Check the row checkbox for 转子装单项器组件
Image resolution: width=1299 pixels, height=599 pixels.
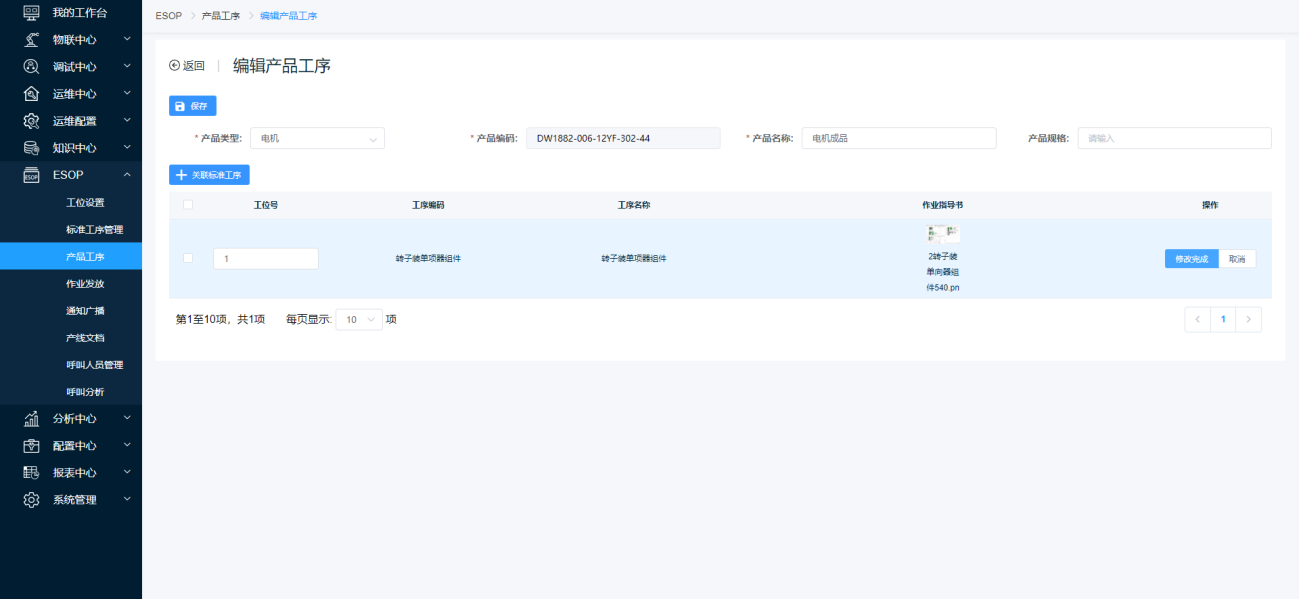188,258
